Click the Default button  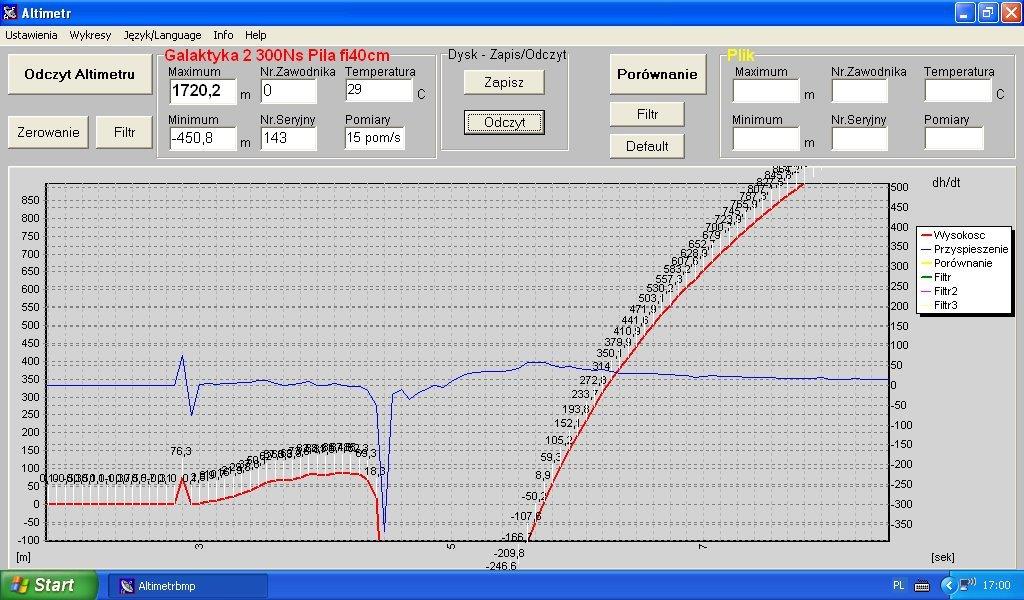[x=647, y=146]
